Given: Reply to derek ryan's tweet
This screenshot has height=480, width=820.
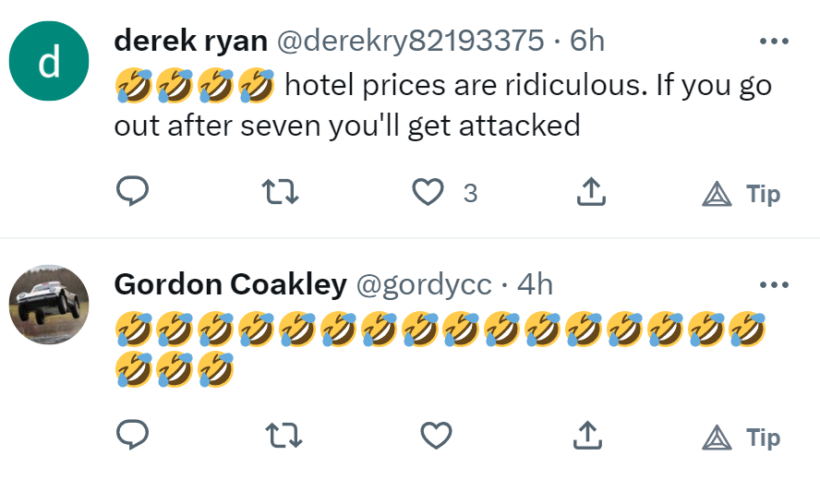Looking at the screenshot, I should coord(132,192).
